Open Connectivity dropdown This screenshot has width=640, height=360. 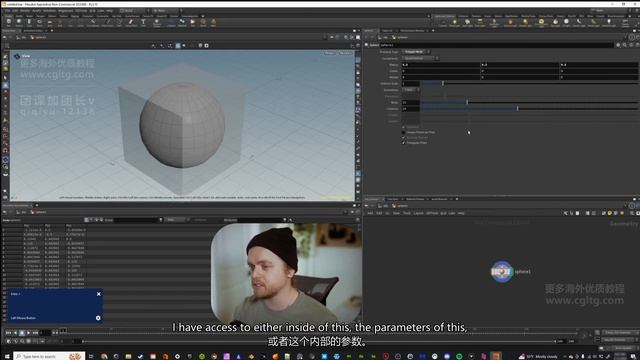coord(420,58)
